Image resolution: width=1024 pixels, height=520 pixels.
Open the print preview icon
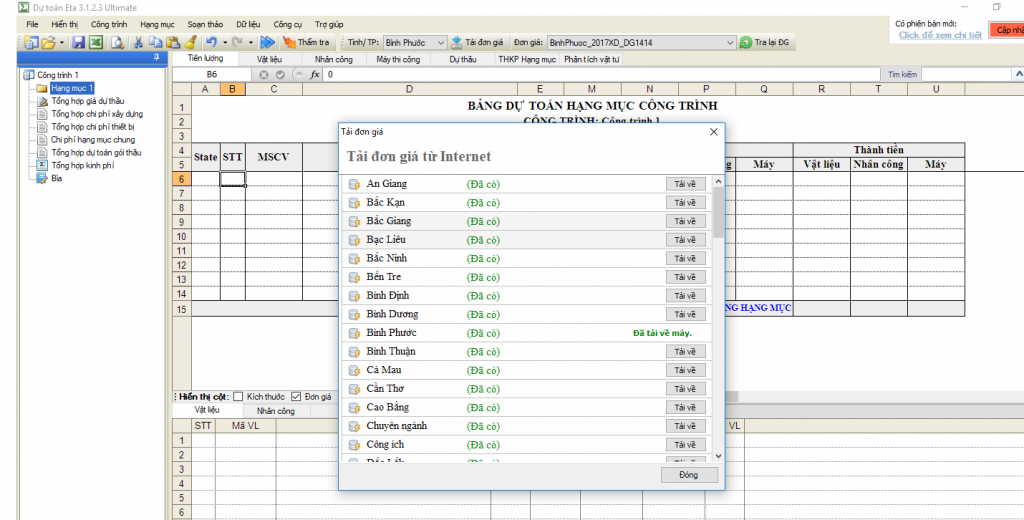[x=117, y=43]
